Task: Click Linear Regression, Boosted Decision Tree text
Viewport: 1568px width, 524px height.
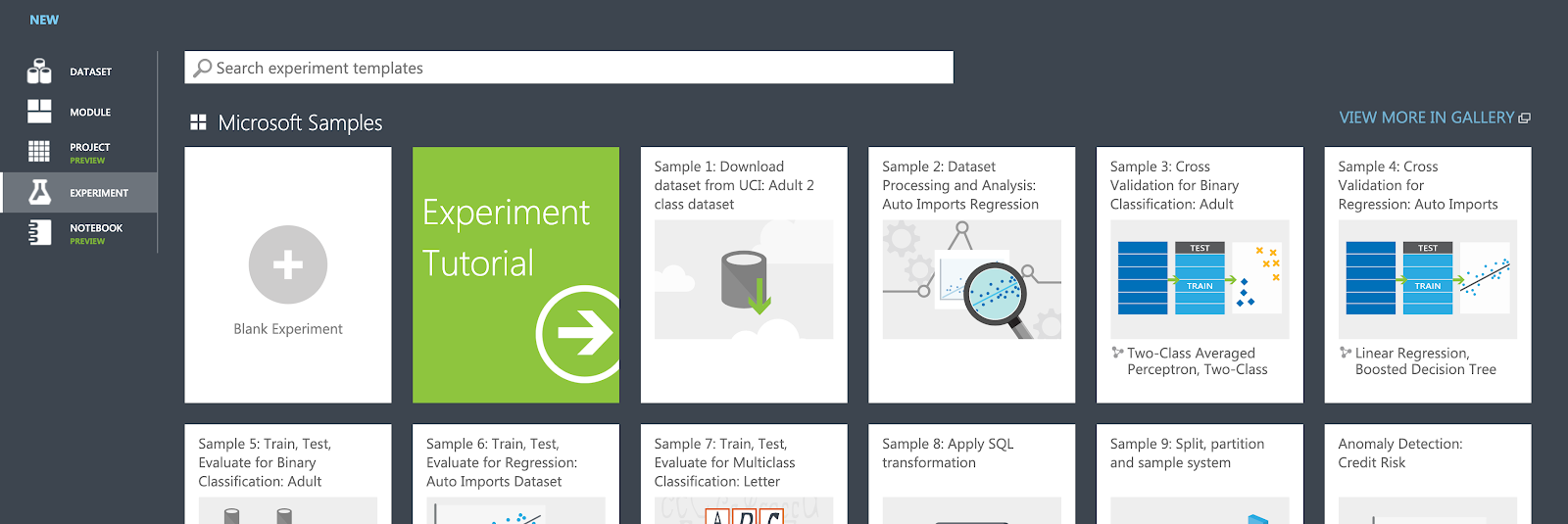Action: tap(1426, 361)
